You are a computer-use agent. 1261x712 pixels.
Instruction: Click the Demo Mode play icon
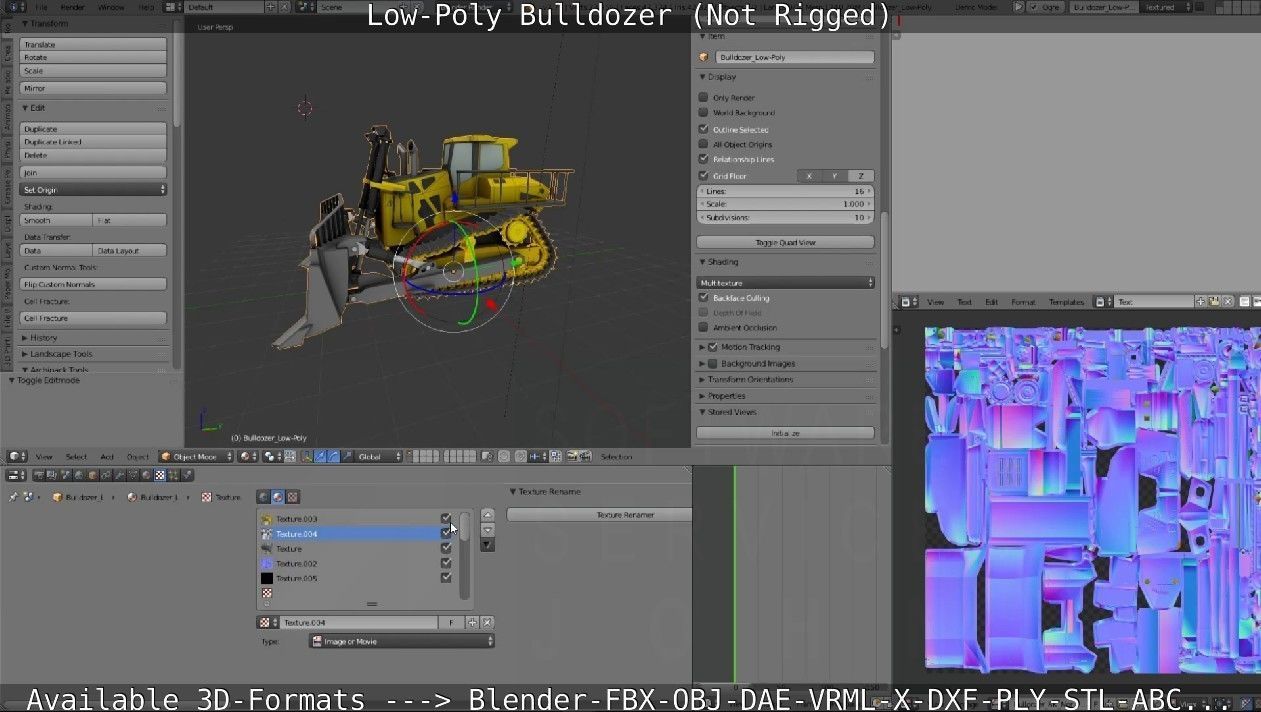[1018, 7]
